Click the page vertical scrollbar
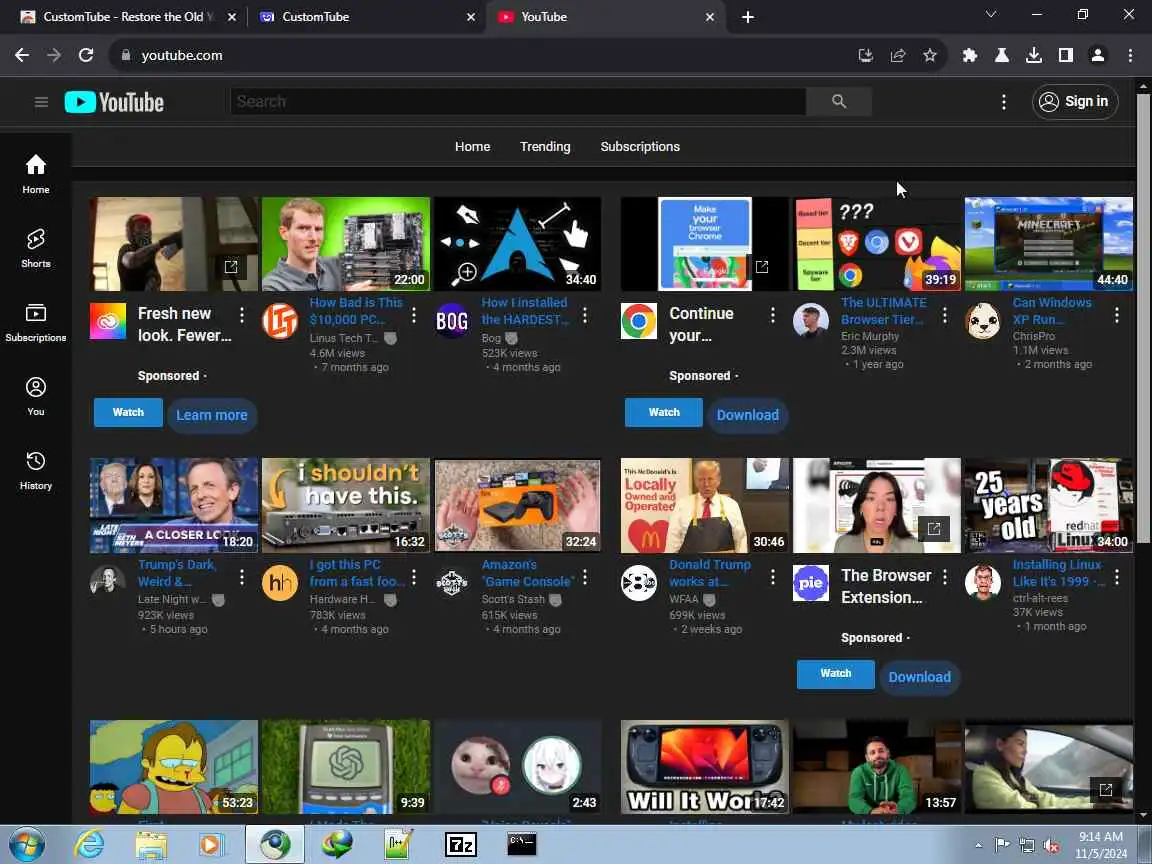Screen dimensions: 1152x864 click(1143, 316)
